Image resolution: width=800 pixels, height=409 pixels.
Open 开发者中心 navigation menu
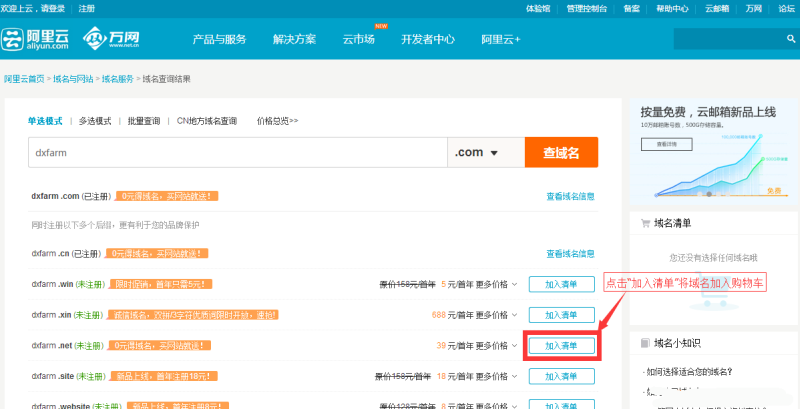pyautogui.click(x=428, y=40)
